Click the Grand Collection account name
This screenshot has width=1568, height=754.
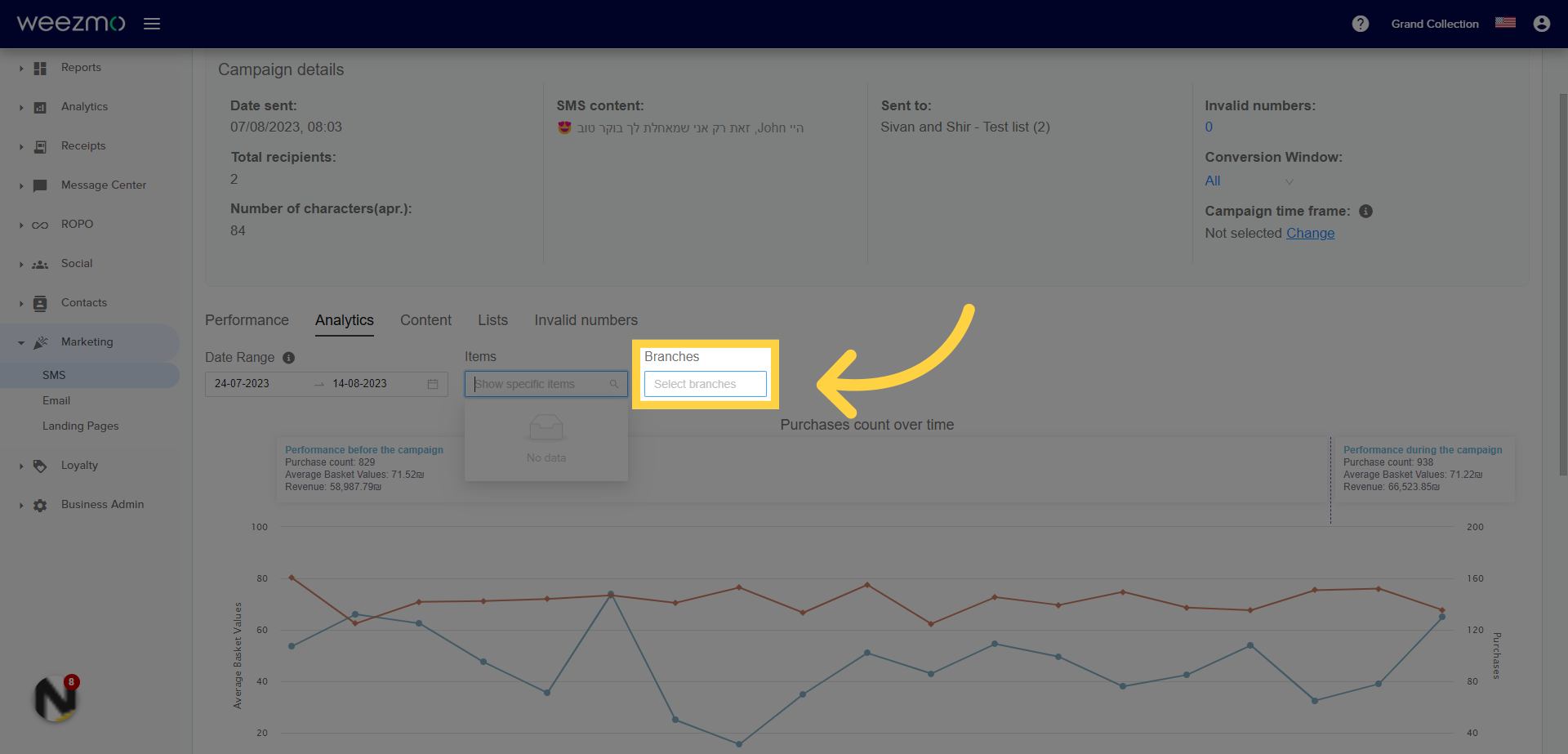[1435, 24]
